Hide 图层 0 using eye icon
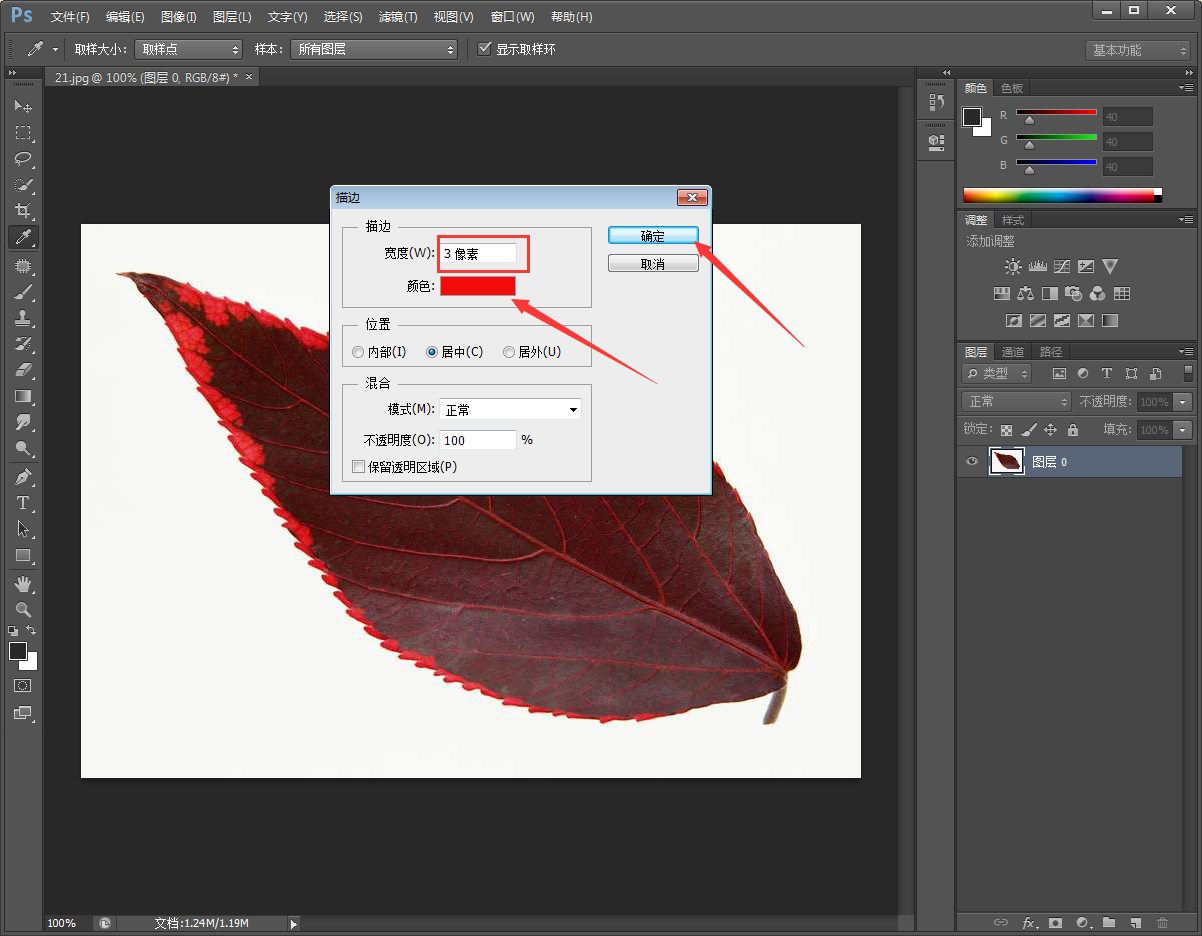 (x=971, y=461)
